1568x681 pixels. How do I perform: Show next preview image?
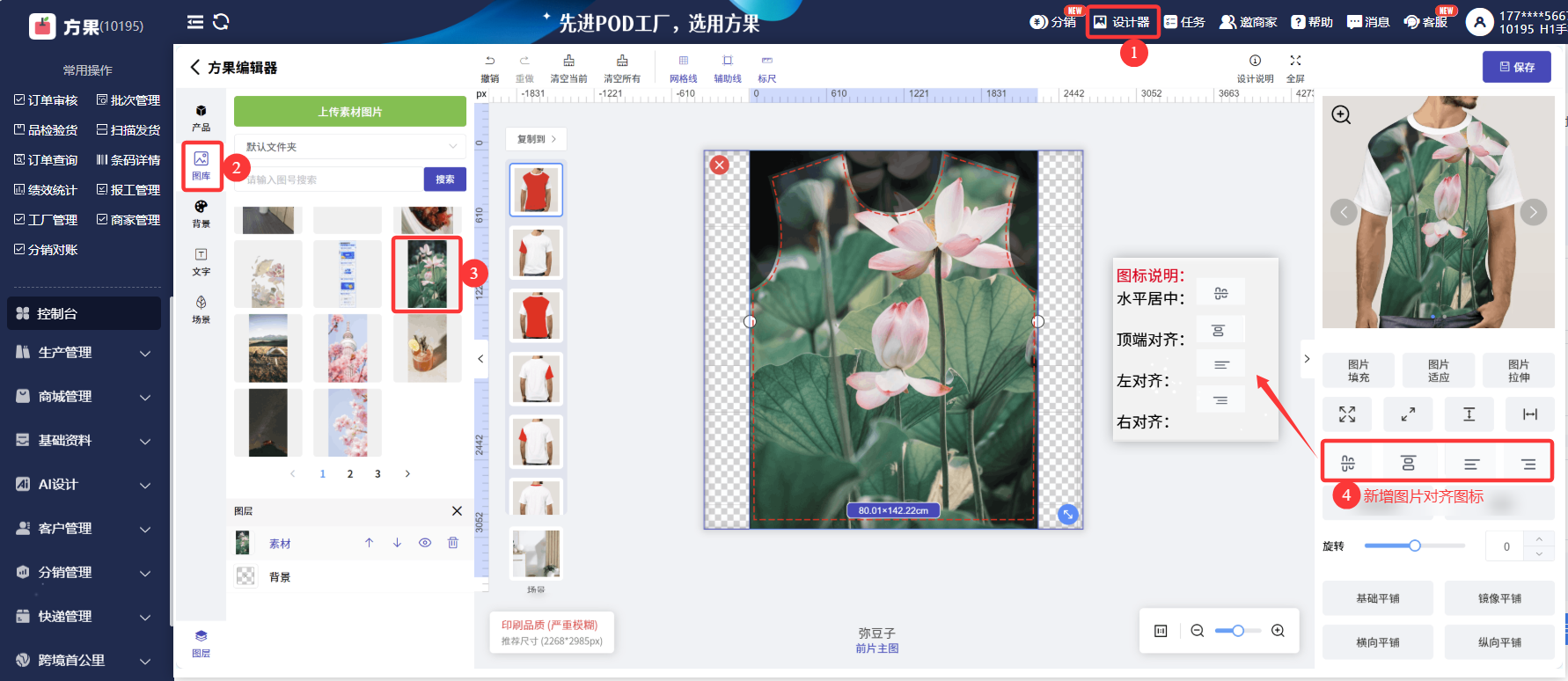coord(1533,212)
